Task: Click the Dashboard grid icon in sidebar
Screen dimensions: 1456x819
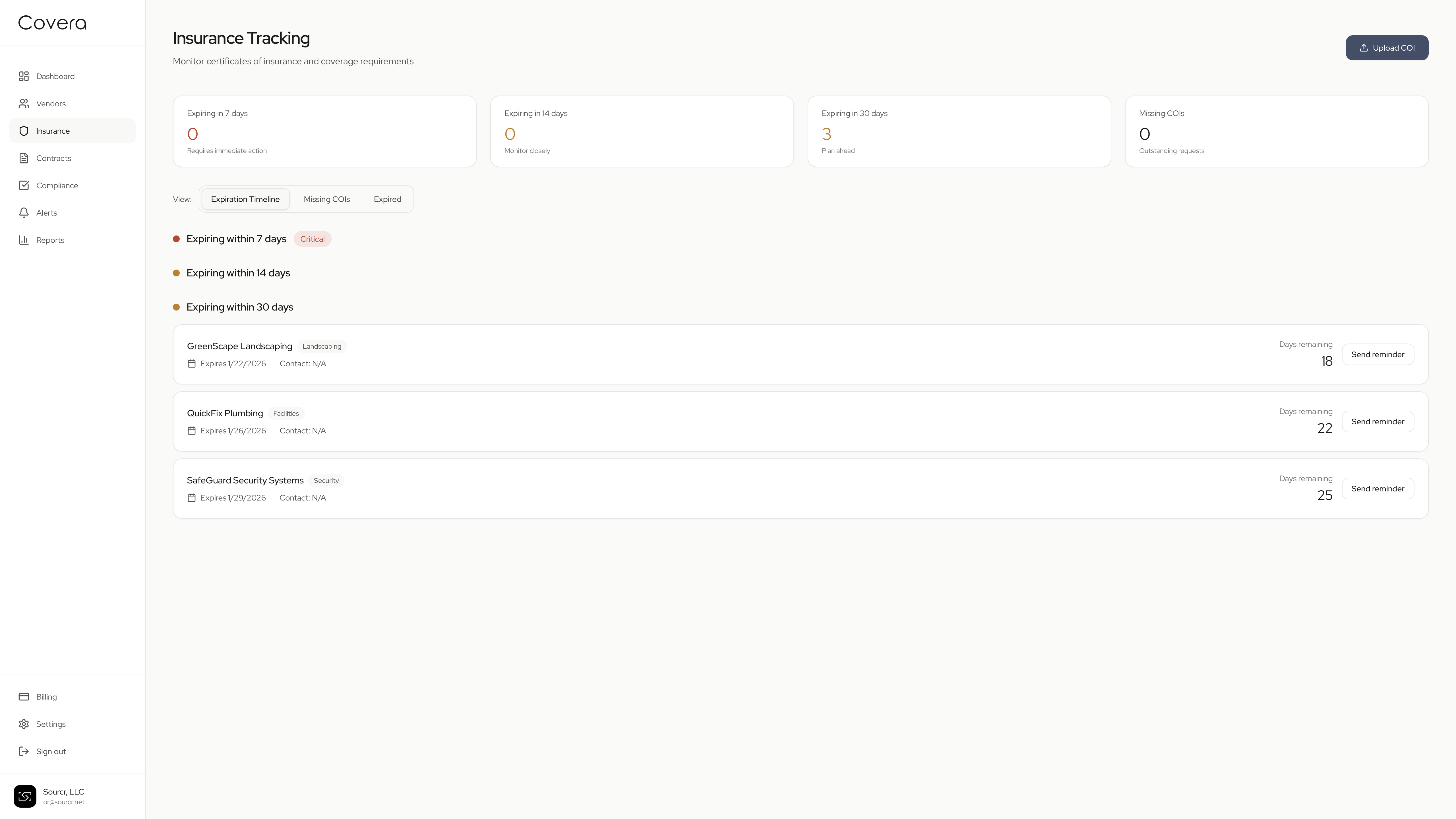Action: 24,76
